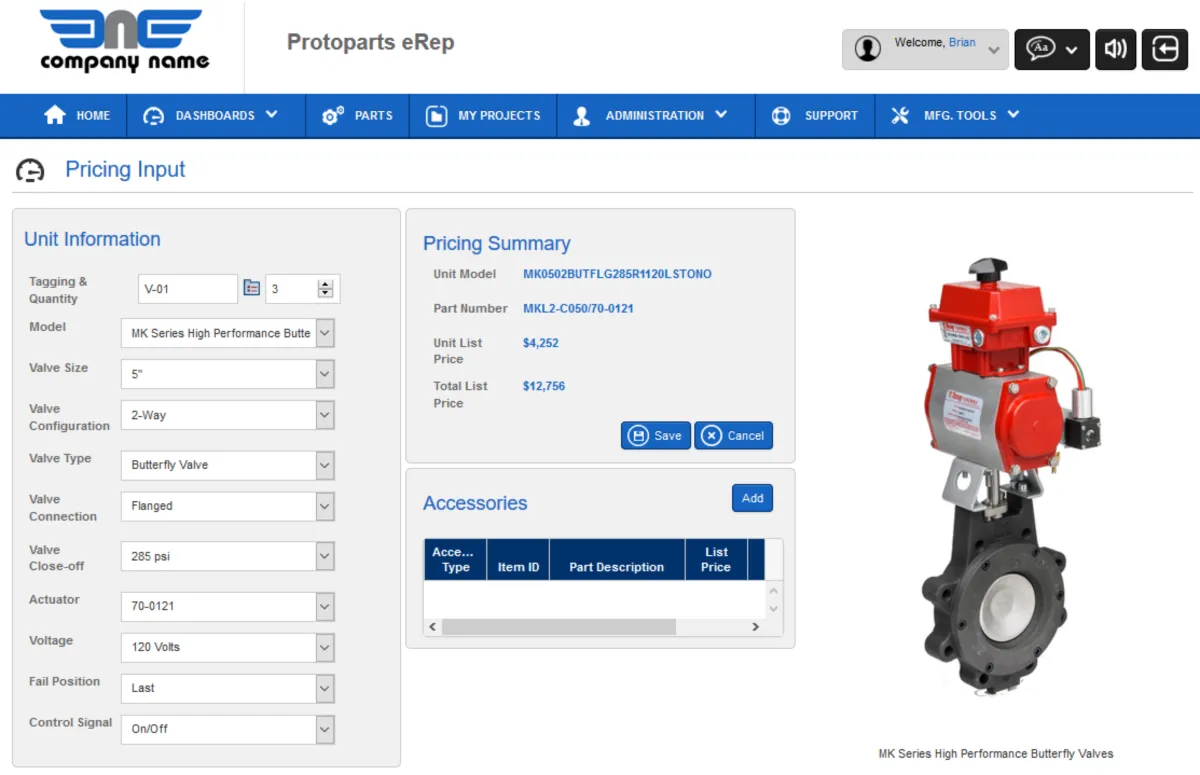
Task: Click the Support lifebuoy icon
Action: click(781, 115)
